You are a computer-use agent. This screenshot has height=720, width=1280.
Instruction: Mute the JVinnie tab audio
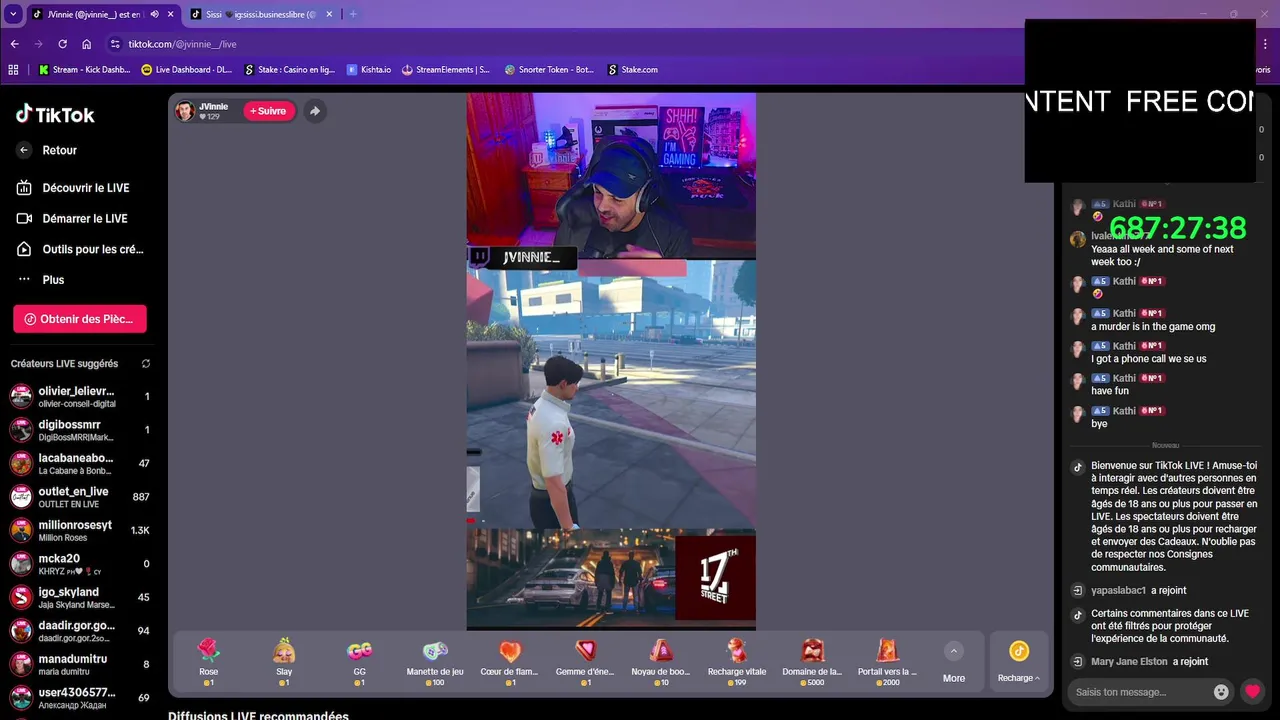click(x=154, y=15)
